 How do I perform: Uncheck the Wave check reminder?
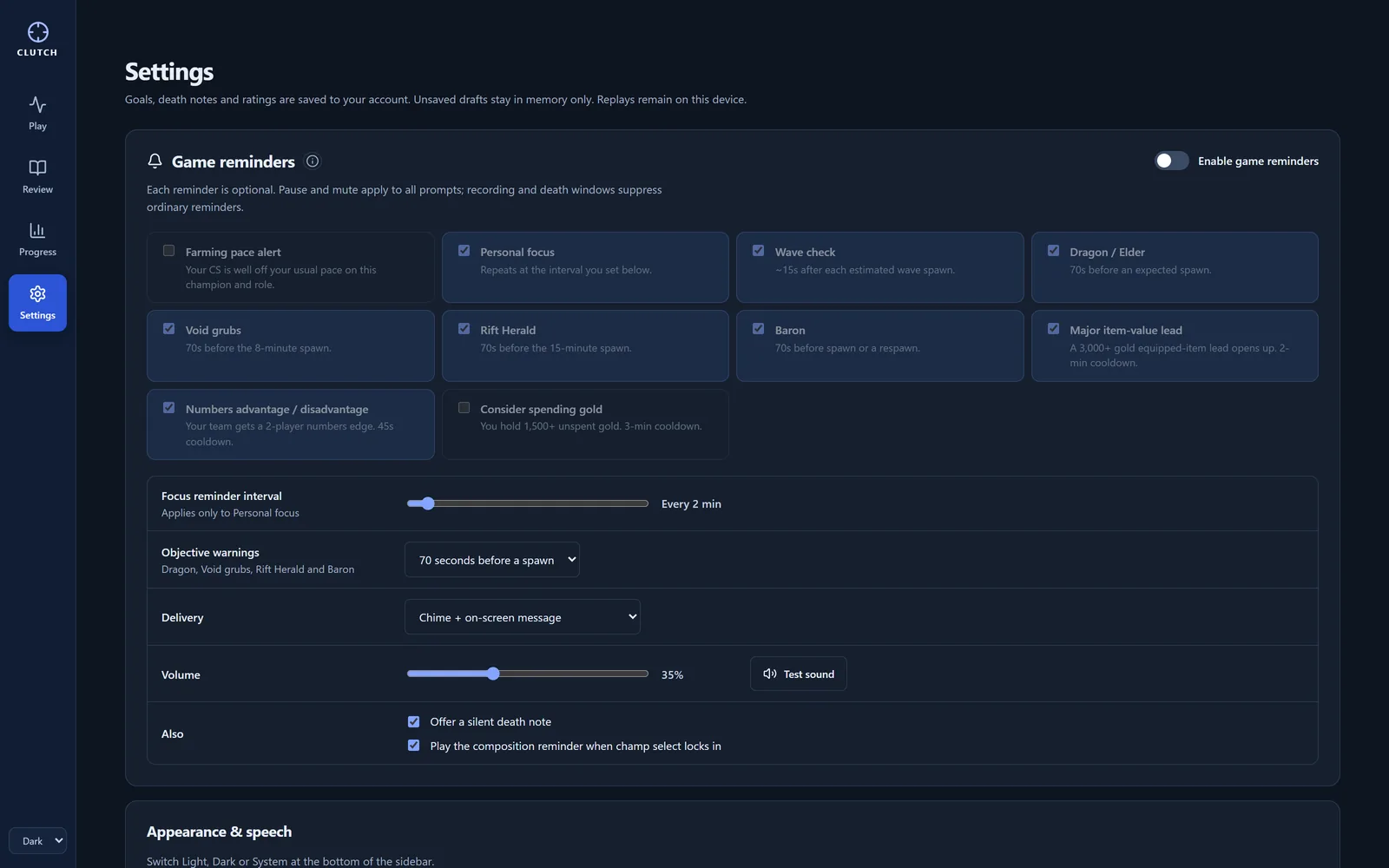pyautogui.click(x=758, y=251)
